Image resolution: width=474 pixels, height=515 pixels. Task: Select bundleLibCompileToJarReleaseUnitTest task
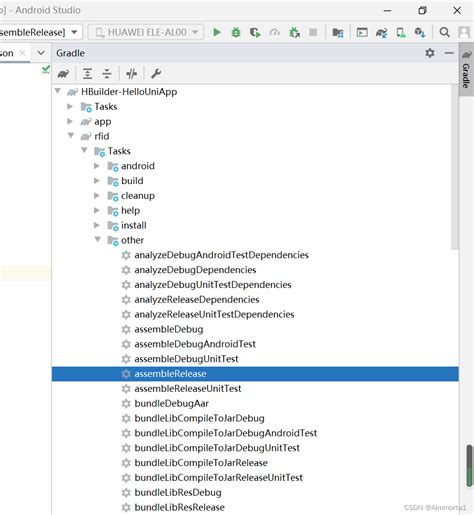point(218,478)
